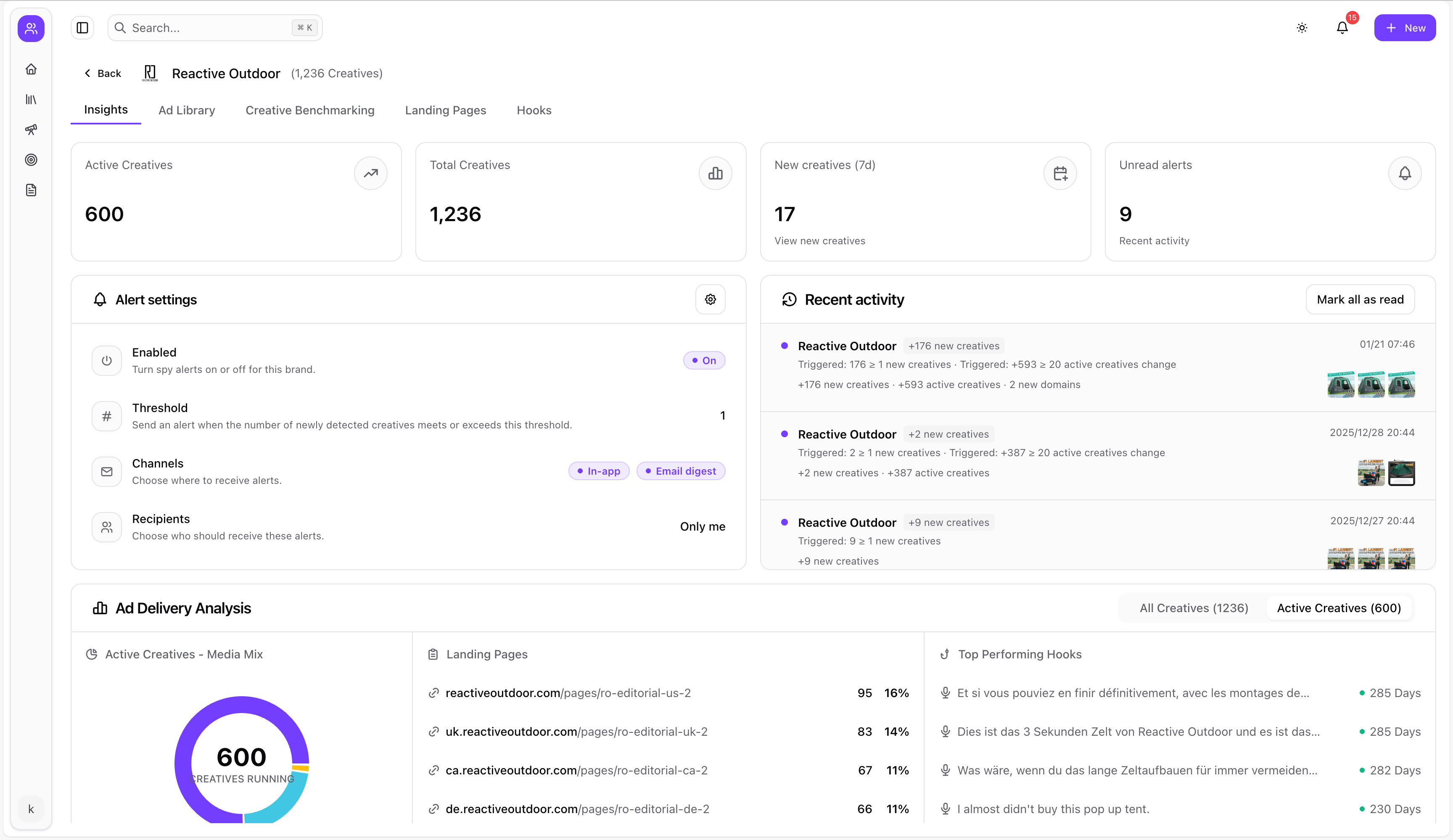Image resolution: width=1453 pixels, height=840 pixels.
Task: Toggle the Enabled On switch
Action: 703,360
